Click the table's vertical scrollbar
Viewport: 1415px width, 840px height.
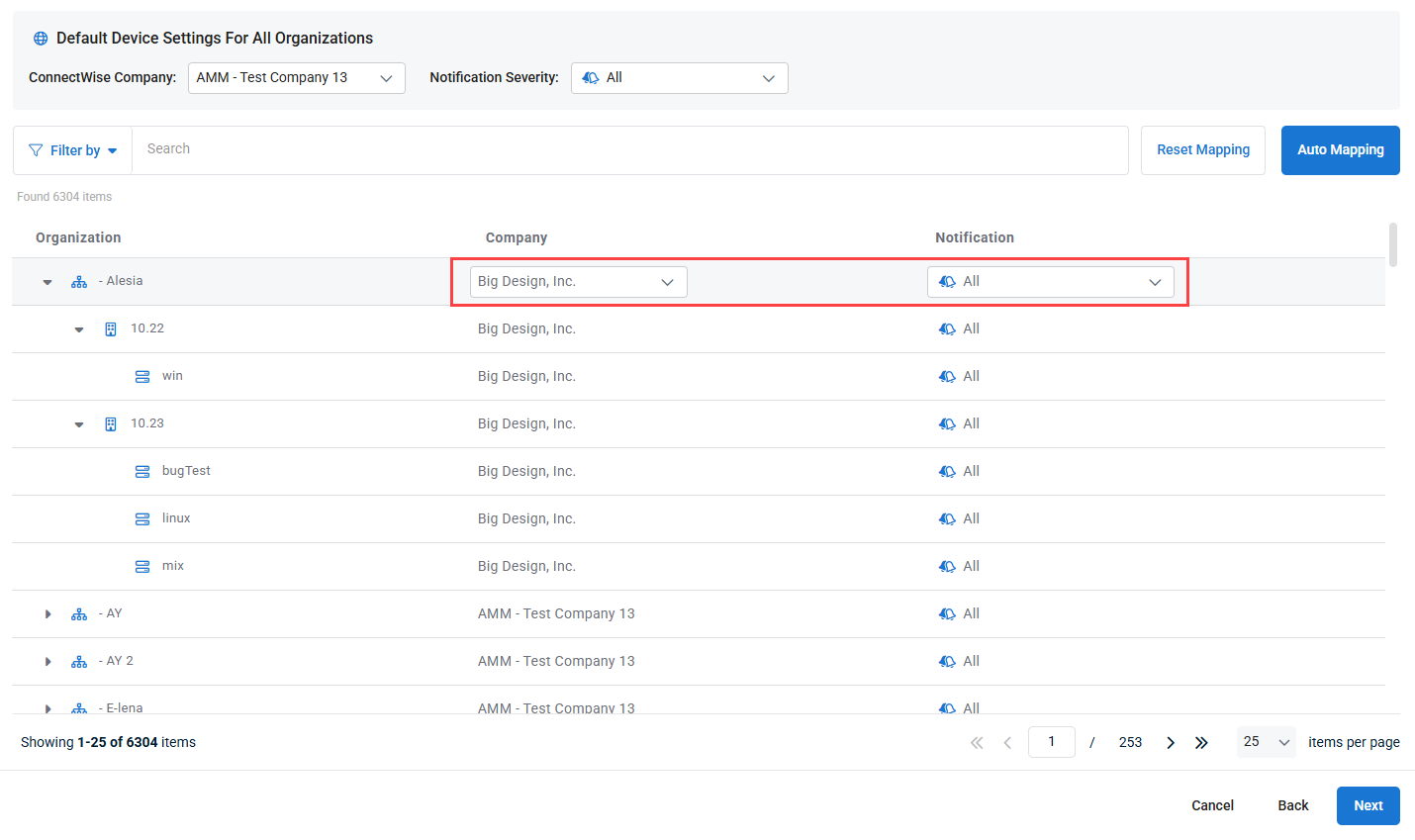coord(1393,245)
